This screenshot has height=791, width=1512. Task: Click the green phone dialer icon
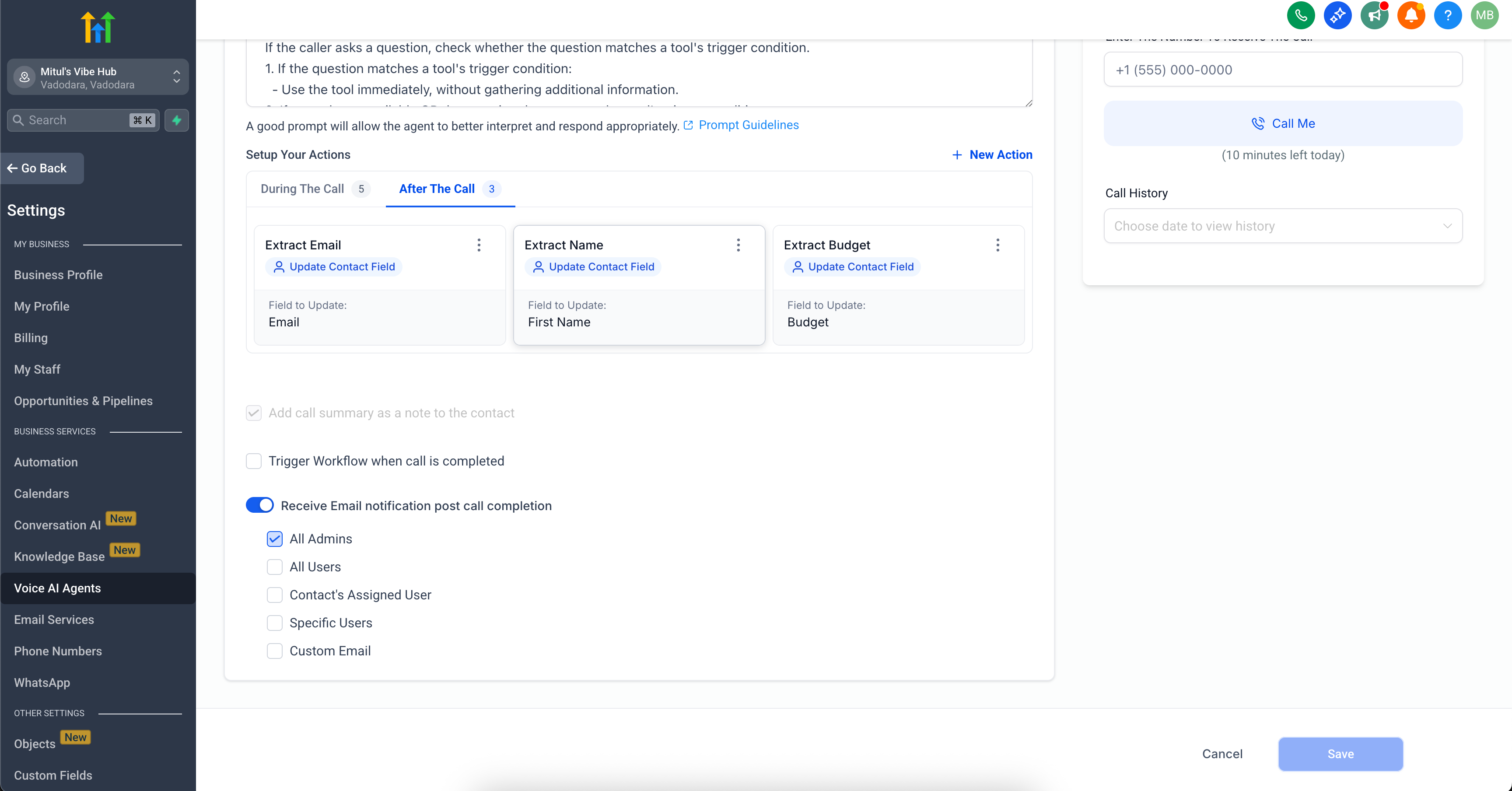pyautogui.click(x=1301, y=15)
